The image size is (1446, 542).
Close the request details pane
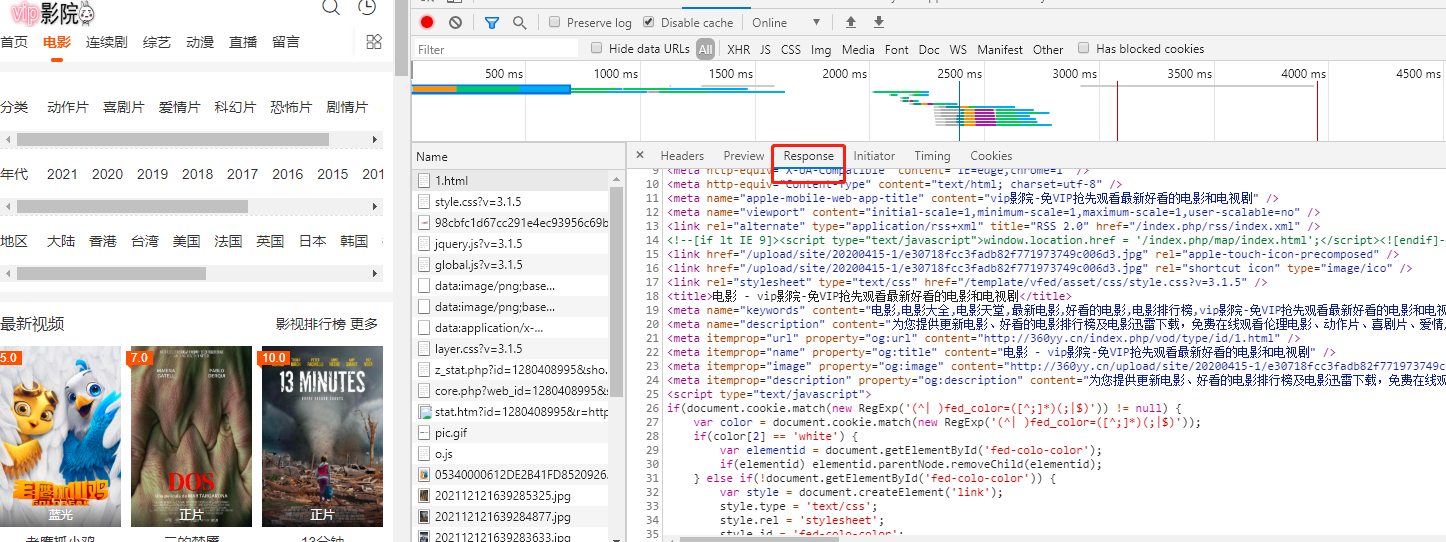click(x=639, y=156)
